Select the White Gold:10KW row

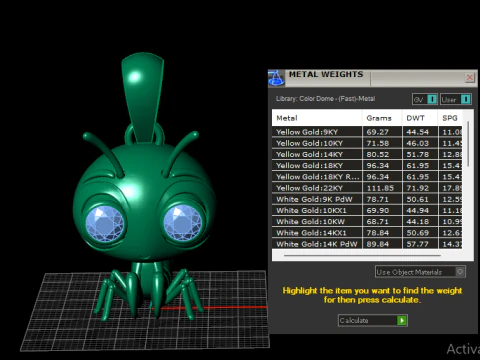pyautogui.click(x=367, y=222)
